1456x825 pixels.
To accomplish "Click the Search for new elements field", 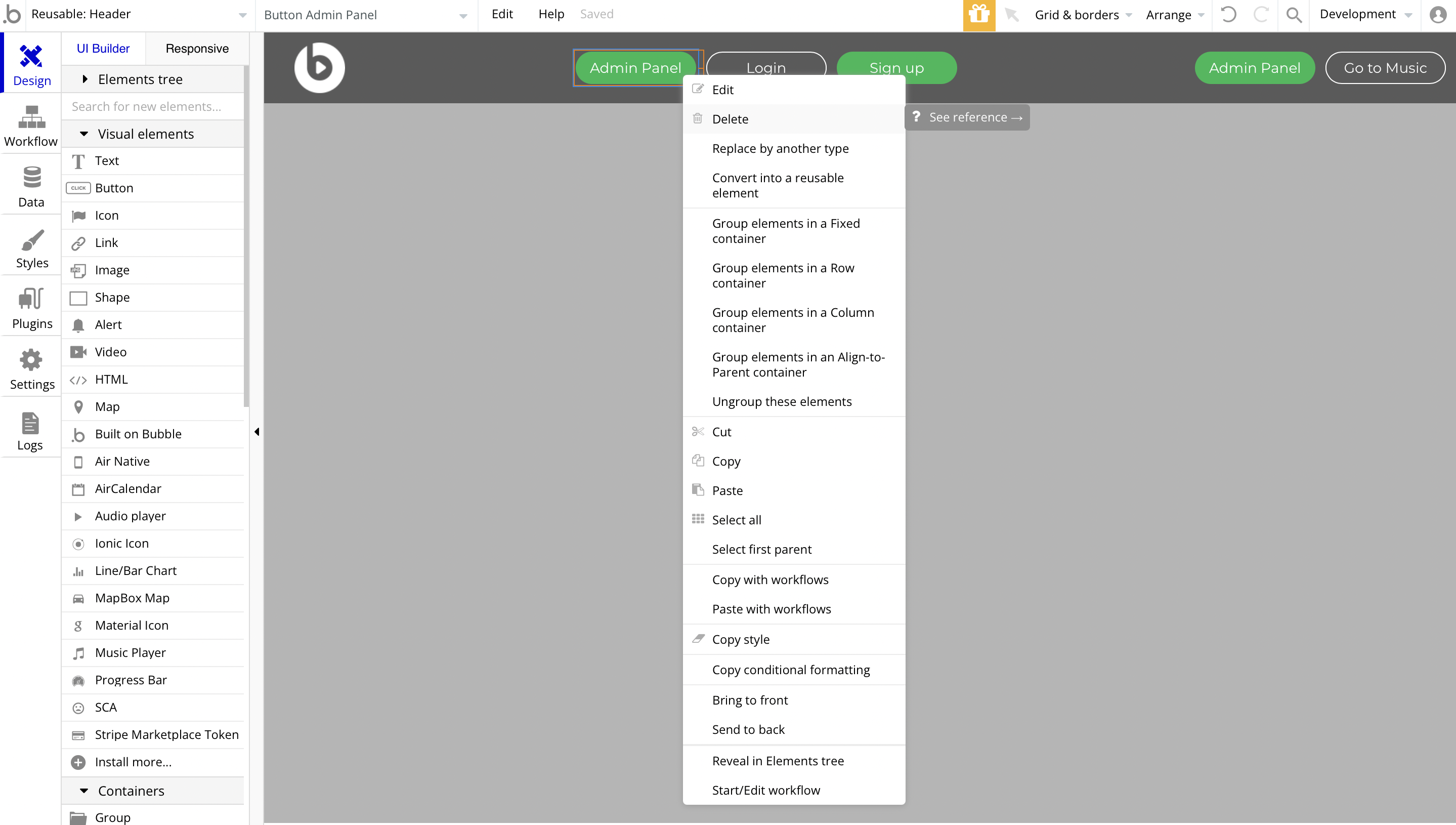I will (x=152, y=106).
